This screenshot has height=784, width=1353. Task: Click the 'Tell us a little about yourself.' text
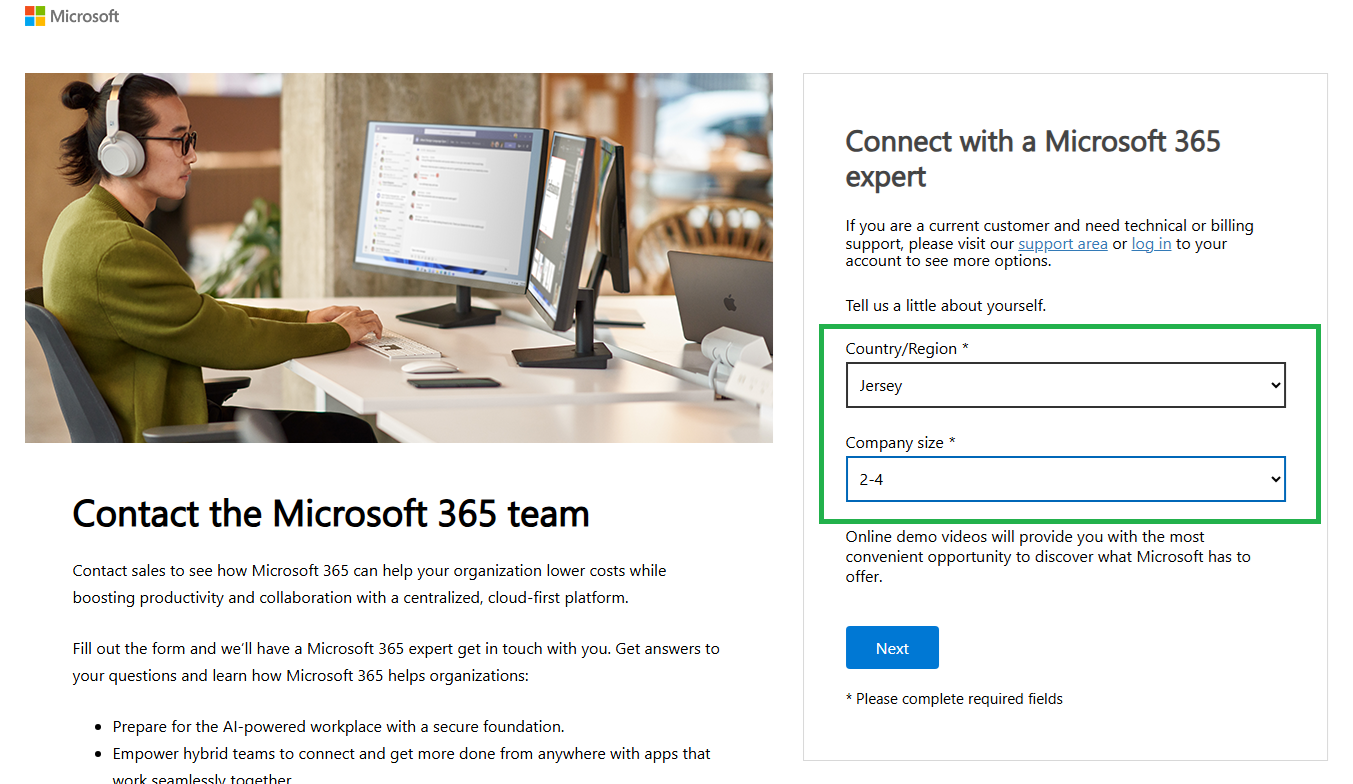tap(946, 306)
